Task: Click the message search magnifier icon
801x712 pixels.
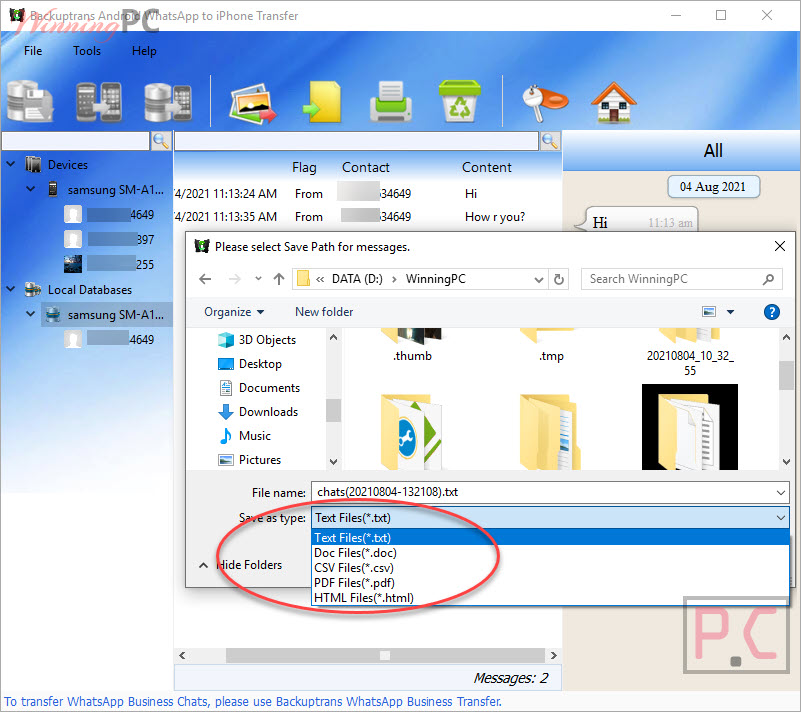Action: [x=550, y=140]
